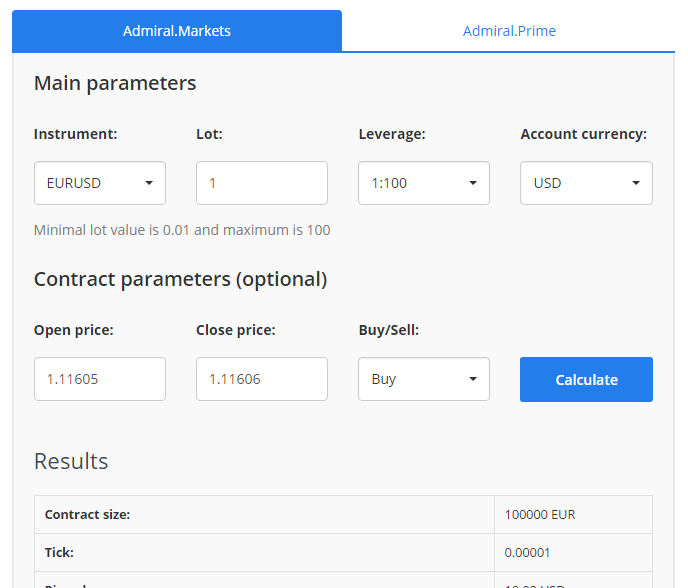Switch to the Admiral.Markets tab

(x=177, y=31)
